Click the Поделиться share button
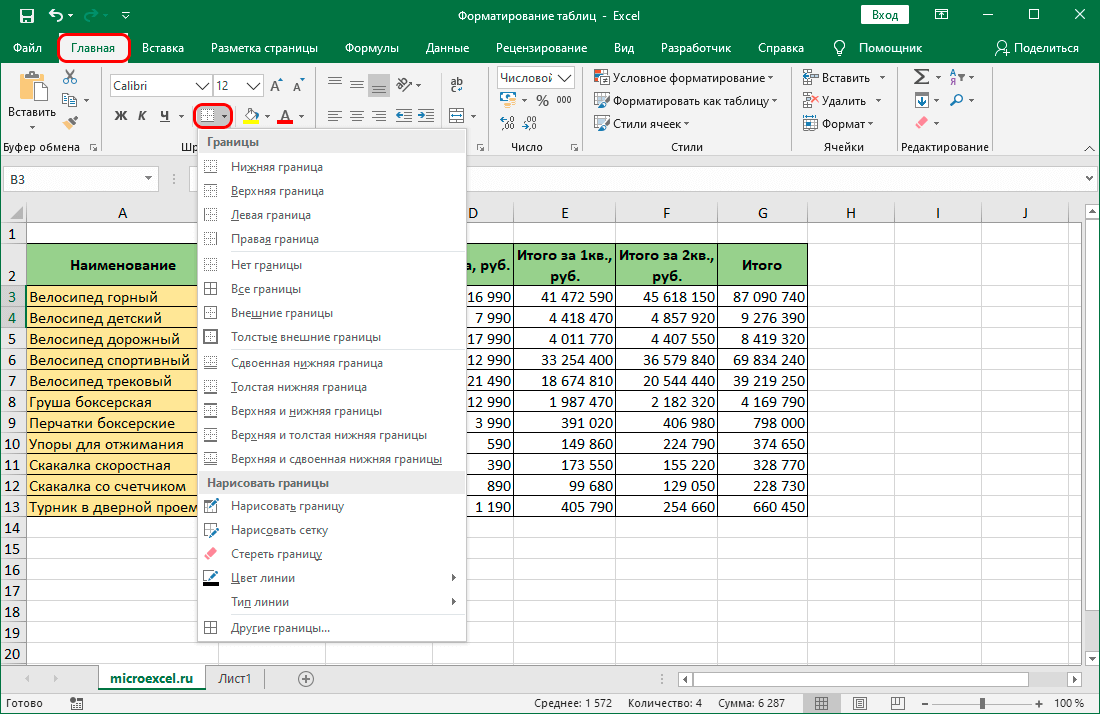 [x=1036, y=48]
